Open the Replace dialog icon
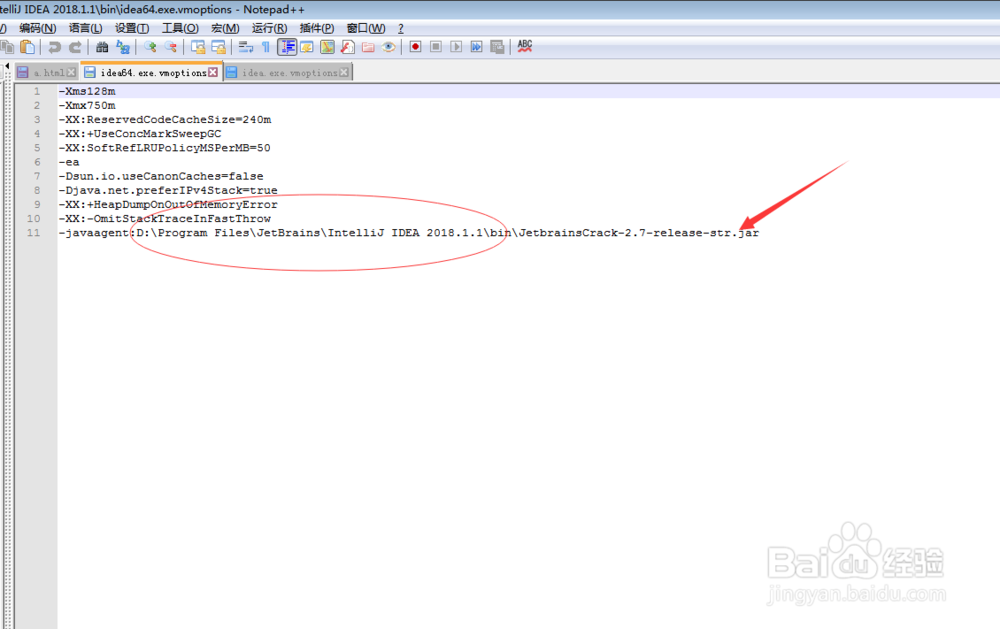Viewport: 1000px width, 629px height. pyautogui.click(x=122, y=47)
